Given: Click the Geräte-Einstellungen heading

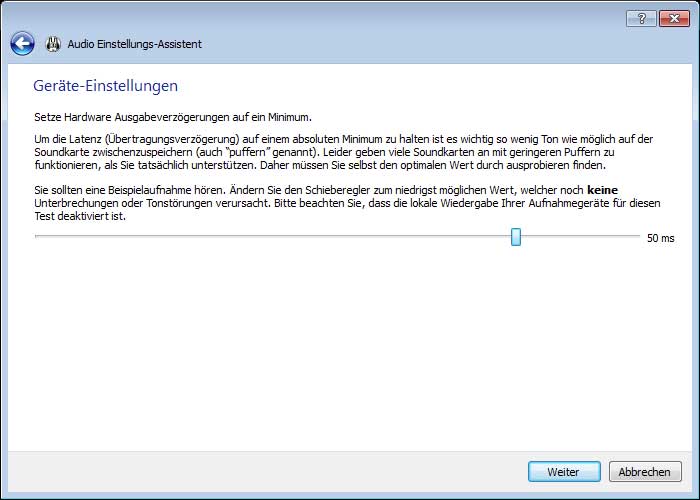Looking at the screenshot, I should [x=105, y=85].
